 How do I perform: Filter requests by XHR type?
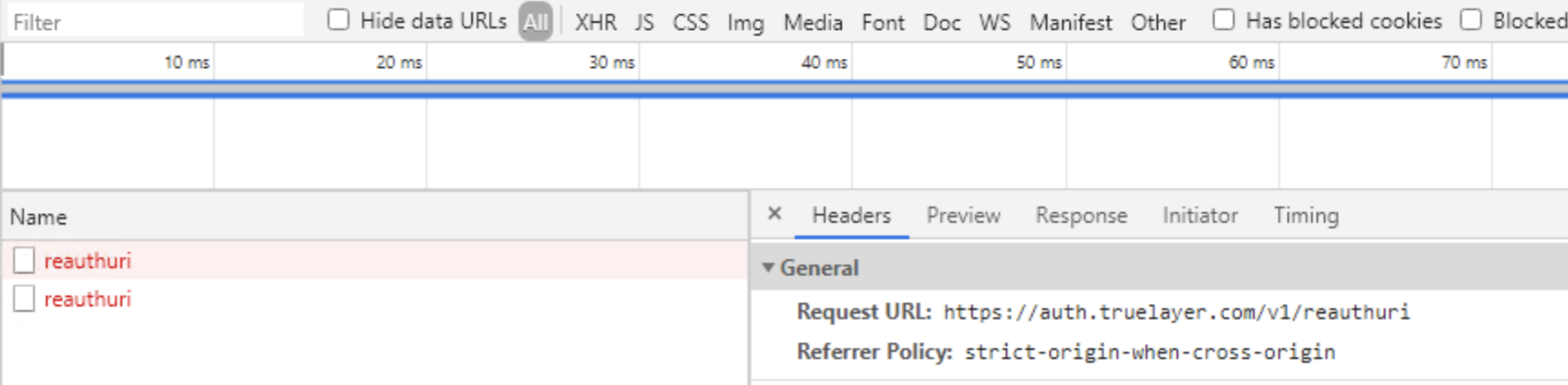coord(596,22)
